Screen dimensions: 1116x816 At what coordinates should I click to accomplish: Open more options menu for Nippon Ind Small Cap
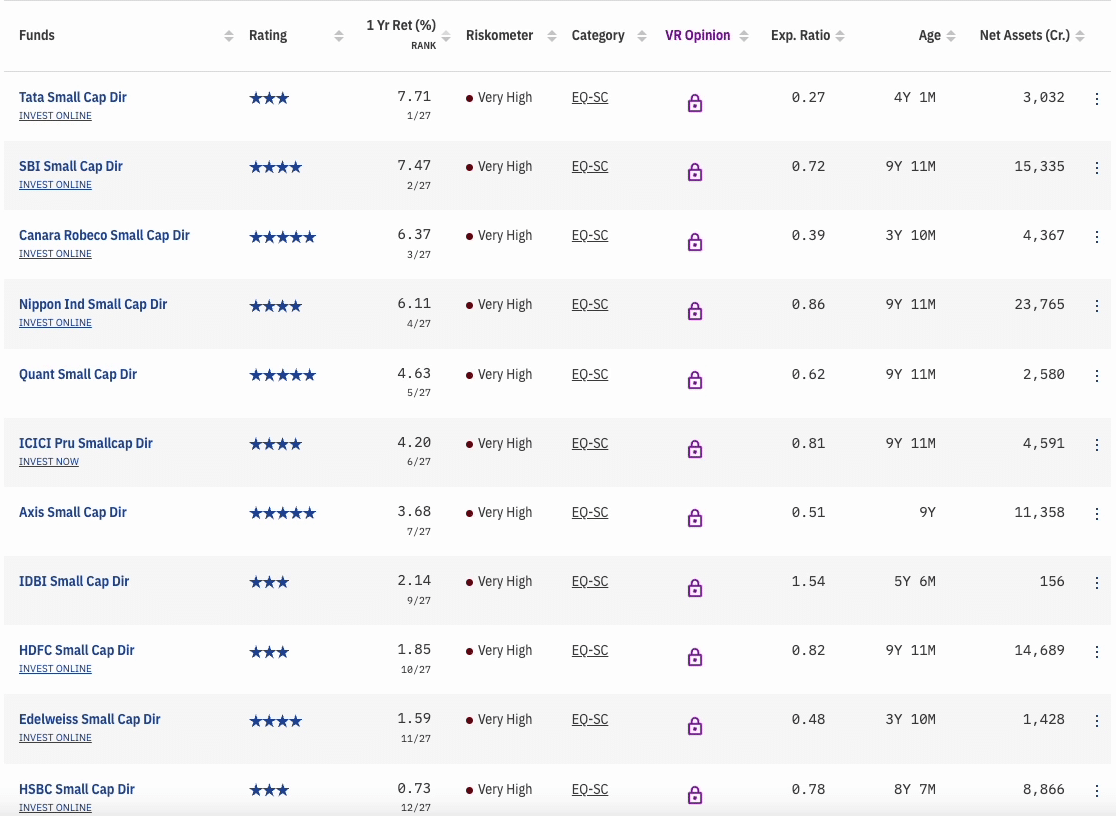(x=1096, y=306)
